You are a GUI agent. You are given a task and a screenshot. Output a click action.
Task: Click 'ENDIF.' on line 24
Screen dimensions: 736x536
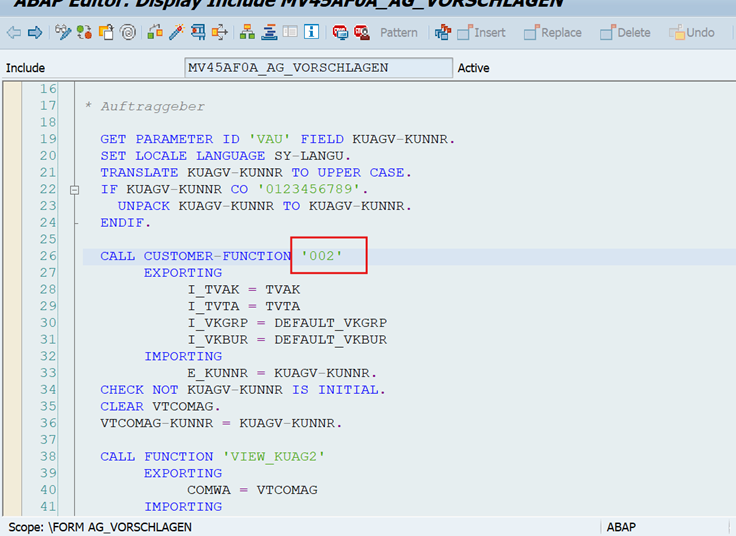[125, 223]
